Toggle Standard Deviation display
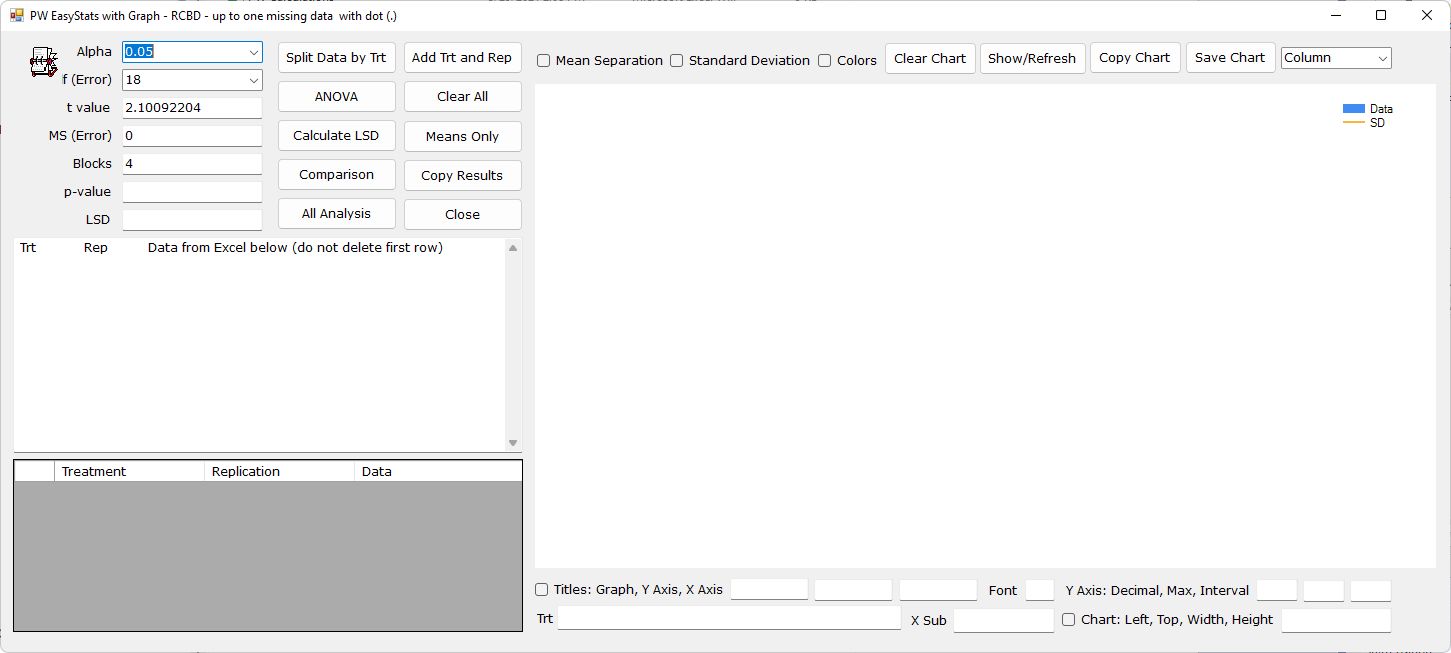This screenshot has width=1451, height=653. tap(676, 60)
